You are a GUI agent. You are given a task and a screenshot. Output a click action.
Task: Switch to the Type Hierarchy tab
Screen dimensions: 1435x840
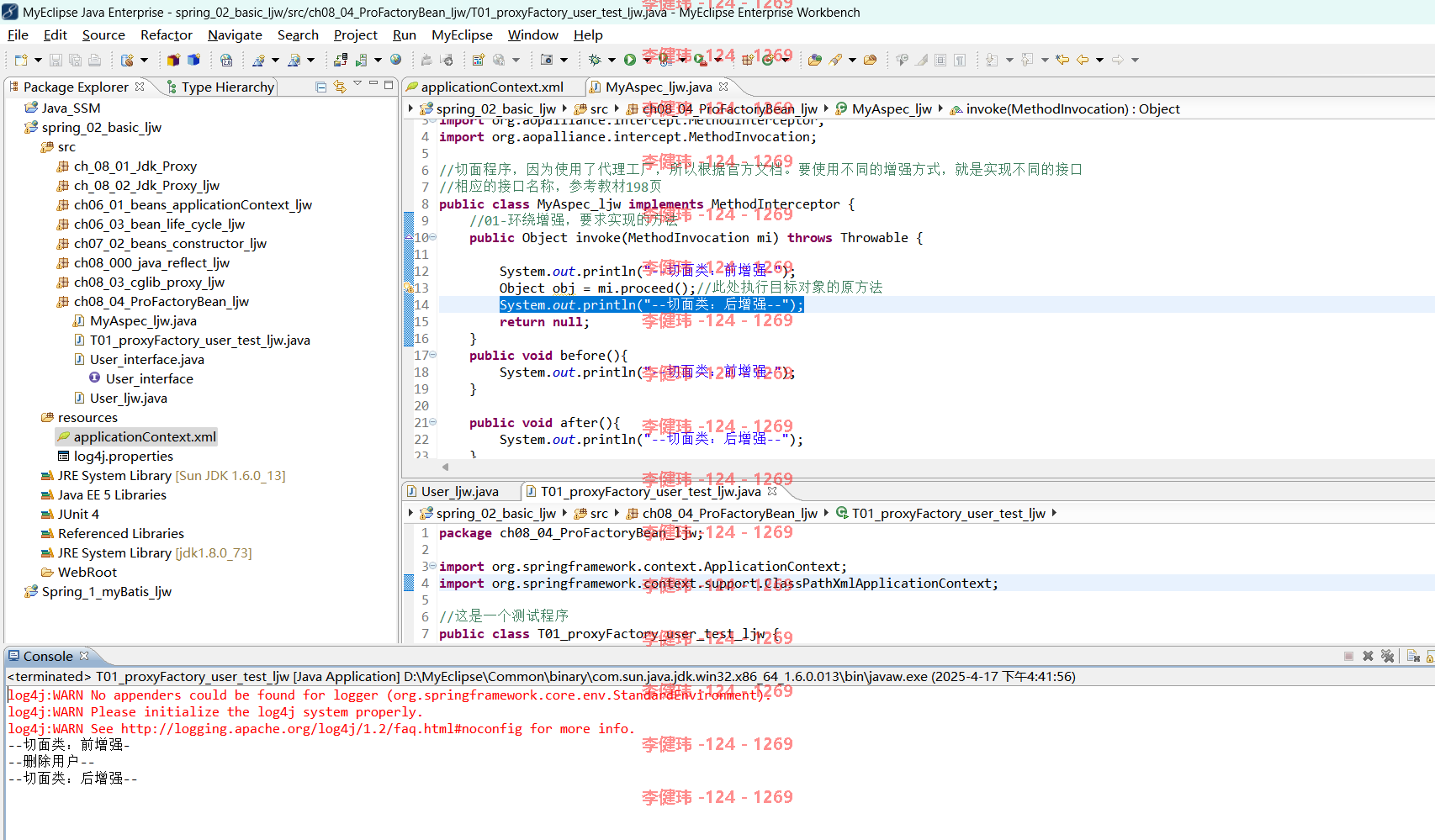coord(220,87)
